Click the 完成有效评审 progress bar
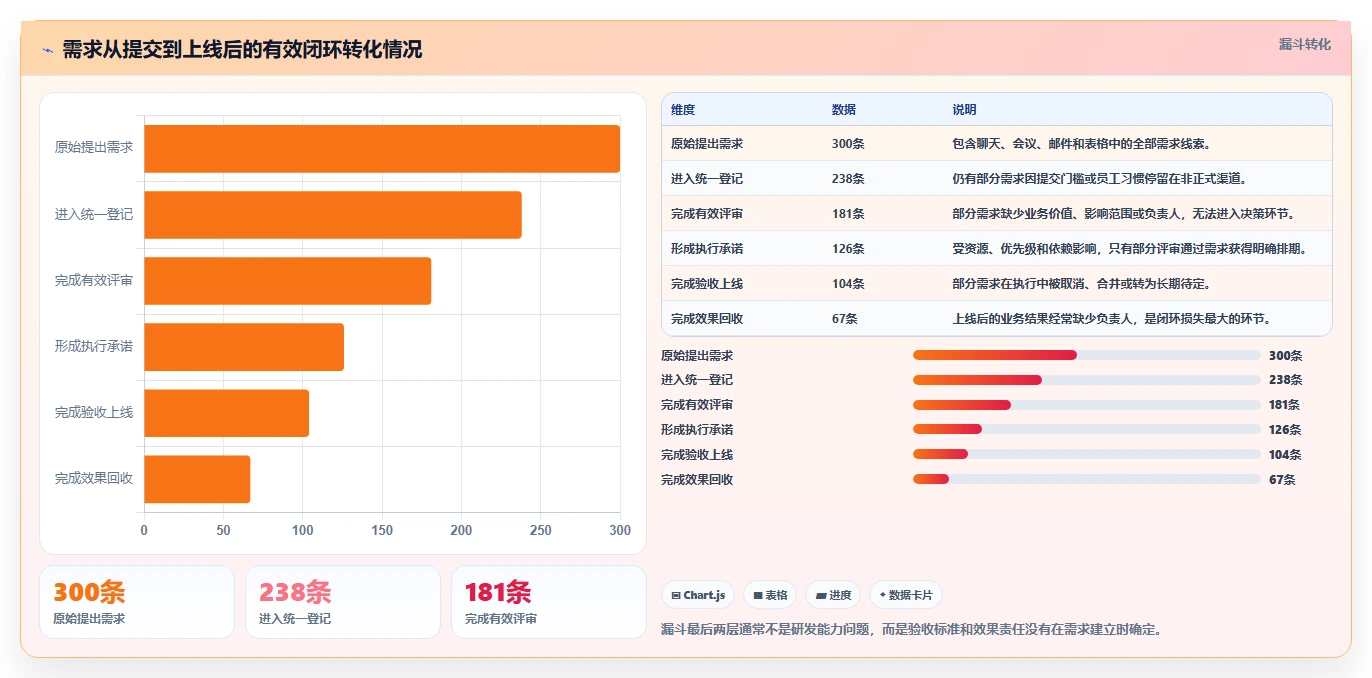This screenshot has height=678, width=1372. click(x=1087, y=405)
